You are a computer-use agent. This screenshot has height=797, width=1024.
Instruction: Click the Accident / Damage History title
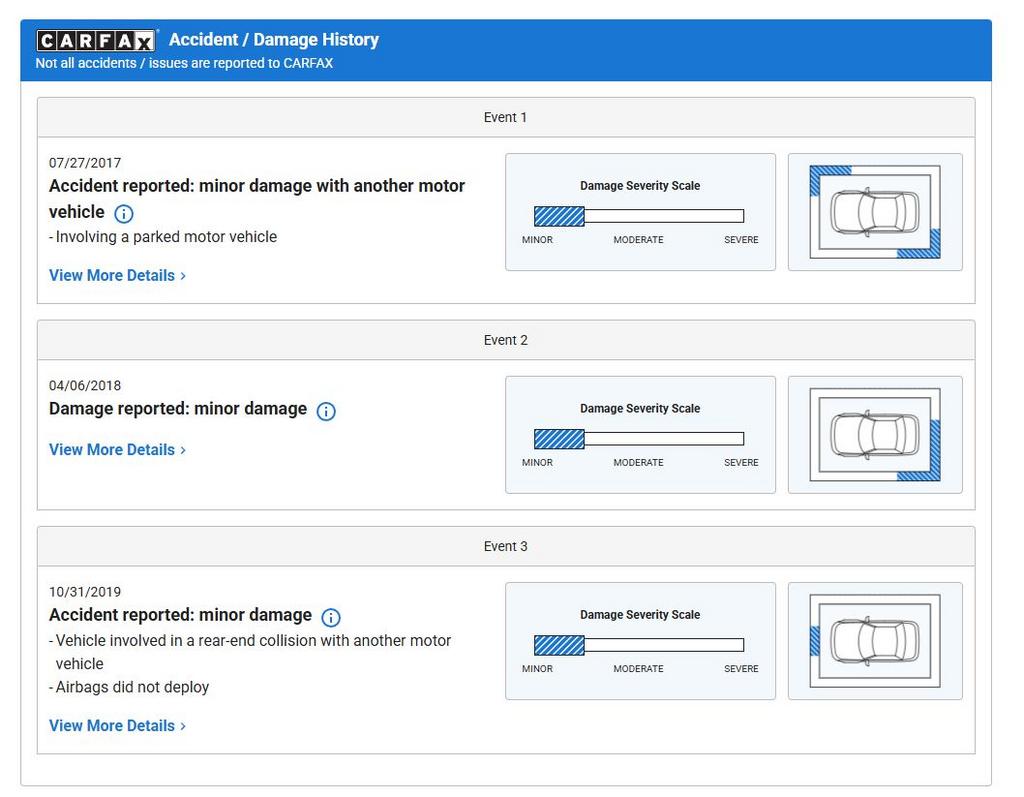[273, 40]
